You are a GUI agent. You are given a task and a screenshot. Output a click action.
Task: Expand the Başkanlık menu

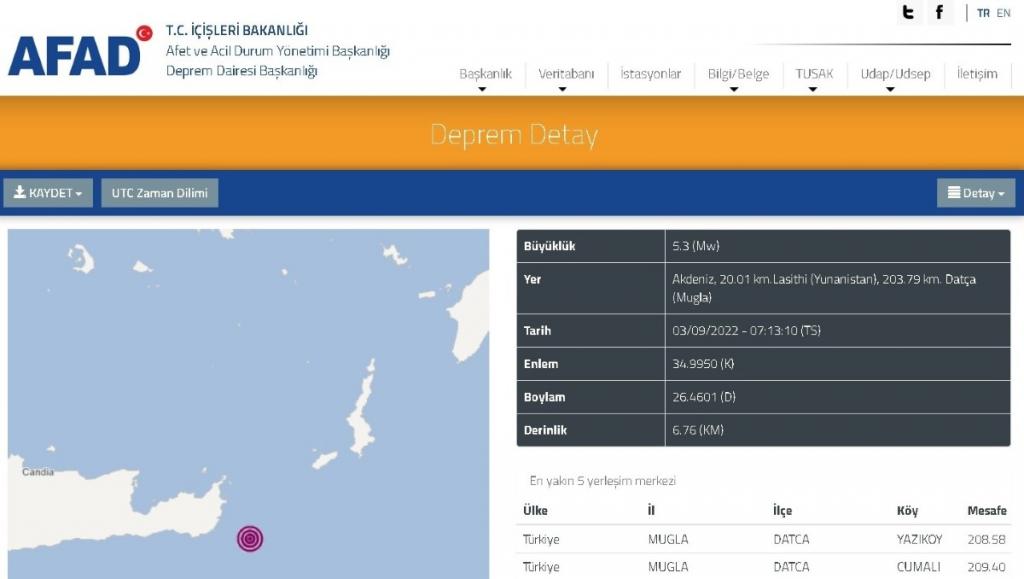tap(485, 74)
